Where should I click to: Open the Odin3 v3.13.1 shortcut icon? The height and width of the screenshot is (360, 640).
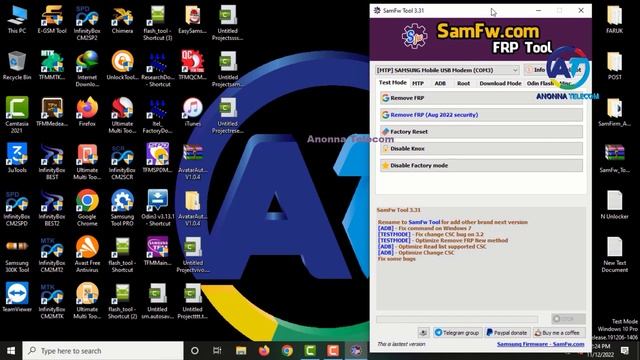(x=158, y=208)
